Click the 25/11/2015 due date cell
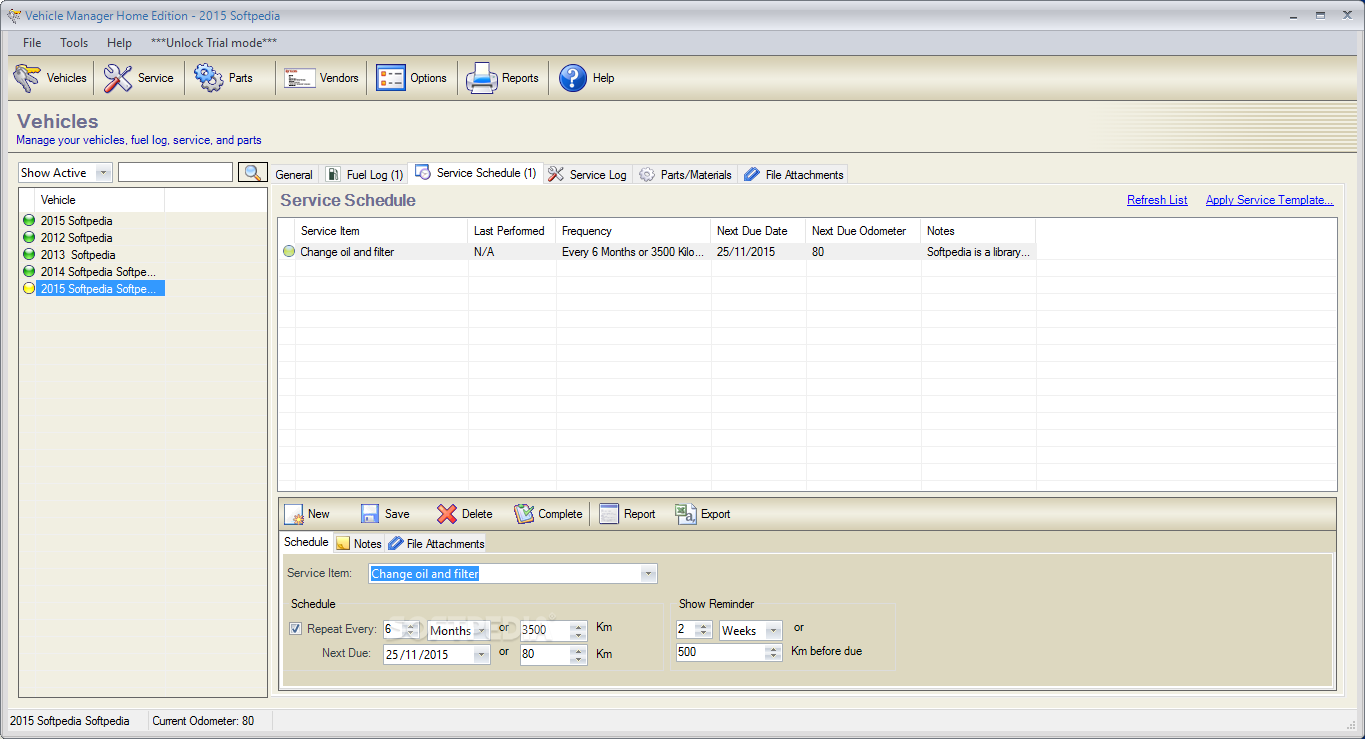1365x739 pixels. click(x=758, y=252)
